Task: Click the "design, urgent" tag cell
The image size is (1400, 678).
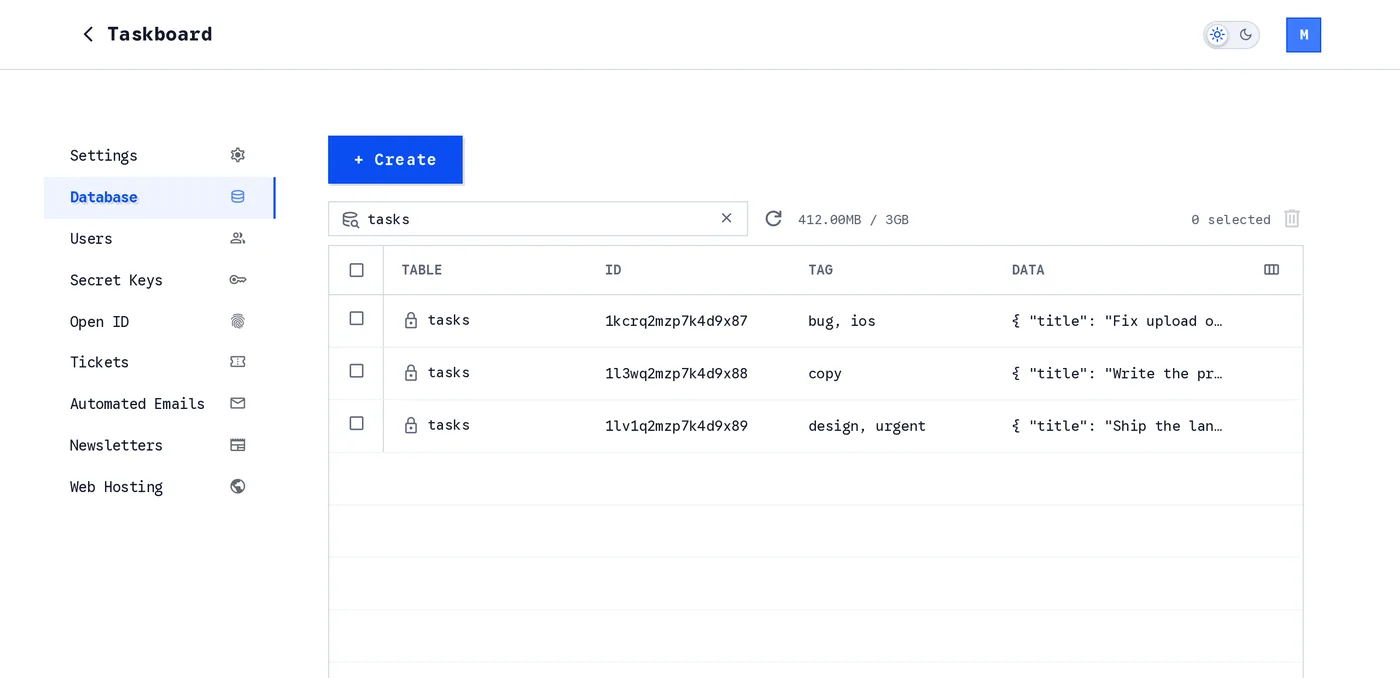Action: coord(867,426)
